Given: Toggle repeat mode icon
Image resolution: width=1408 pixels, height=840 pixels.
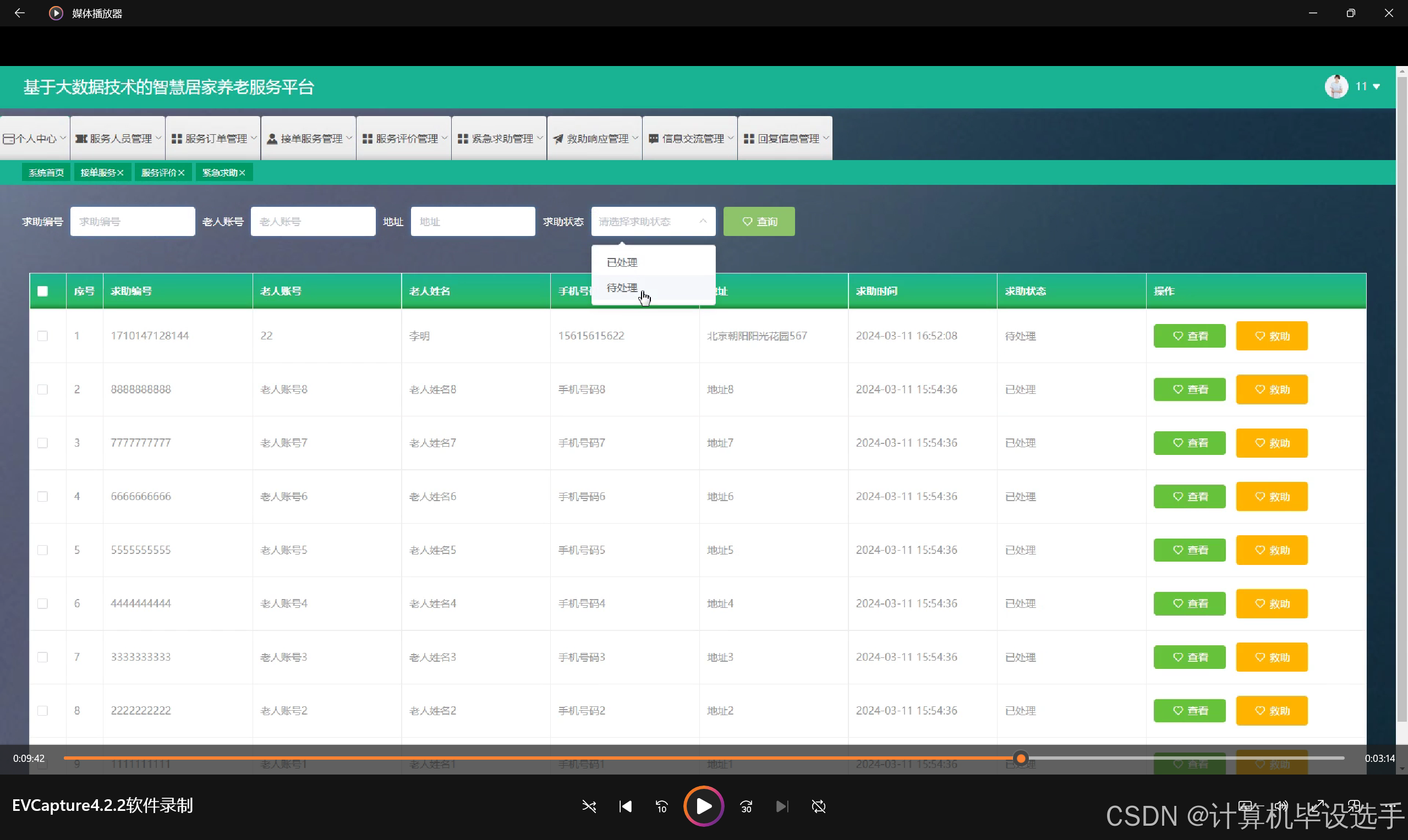Looking at the screenshot, I should pyautogui.click(x=818, y=806).
